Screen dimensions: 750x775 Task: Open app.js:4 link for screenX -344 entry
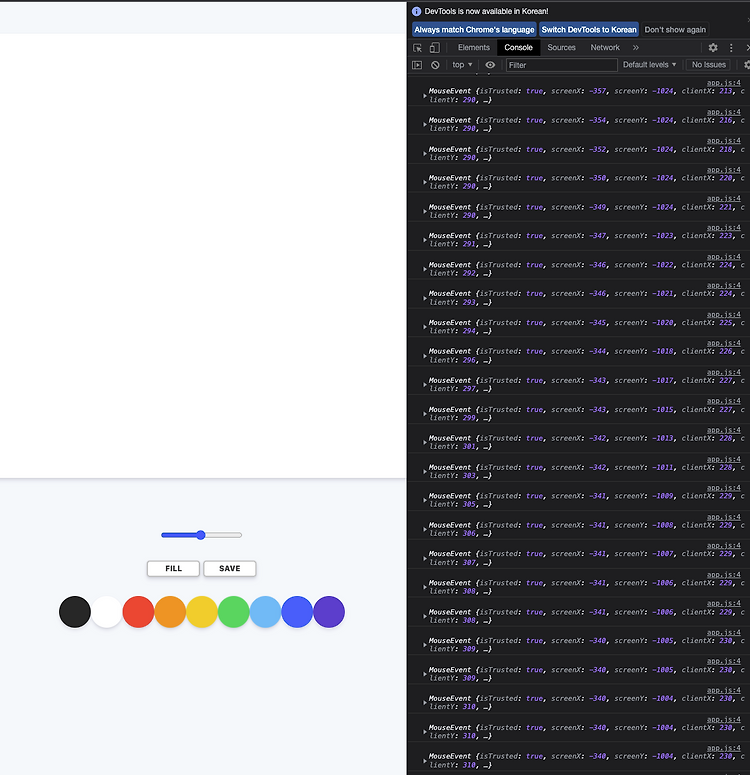(x=724, y=344)
